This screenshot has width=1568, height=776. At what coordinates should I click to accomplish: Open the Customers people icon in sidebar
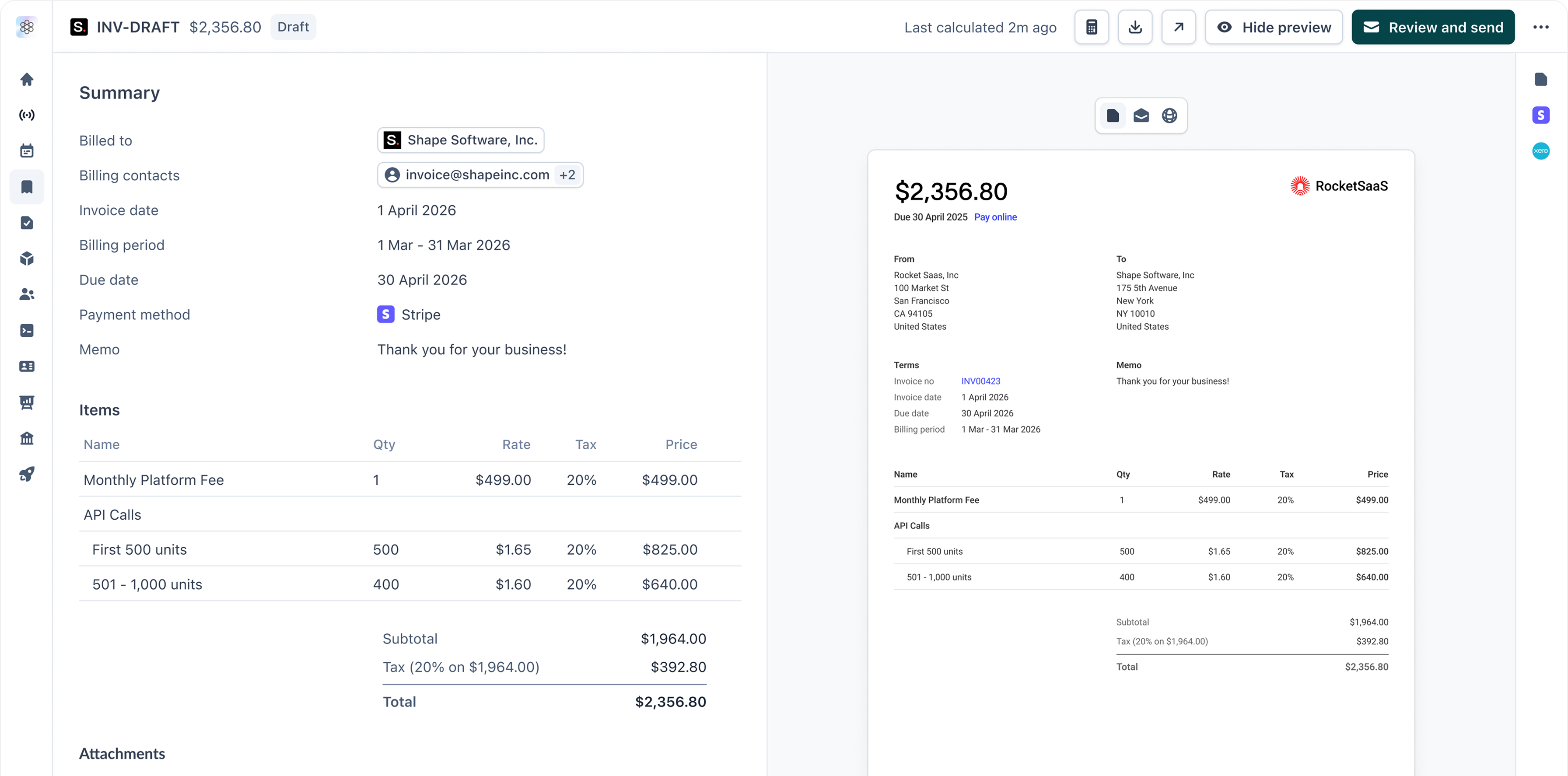pyautogui.click(x=26, y=294)
